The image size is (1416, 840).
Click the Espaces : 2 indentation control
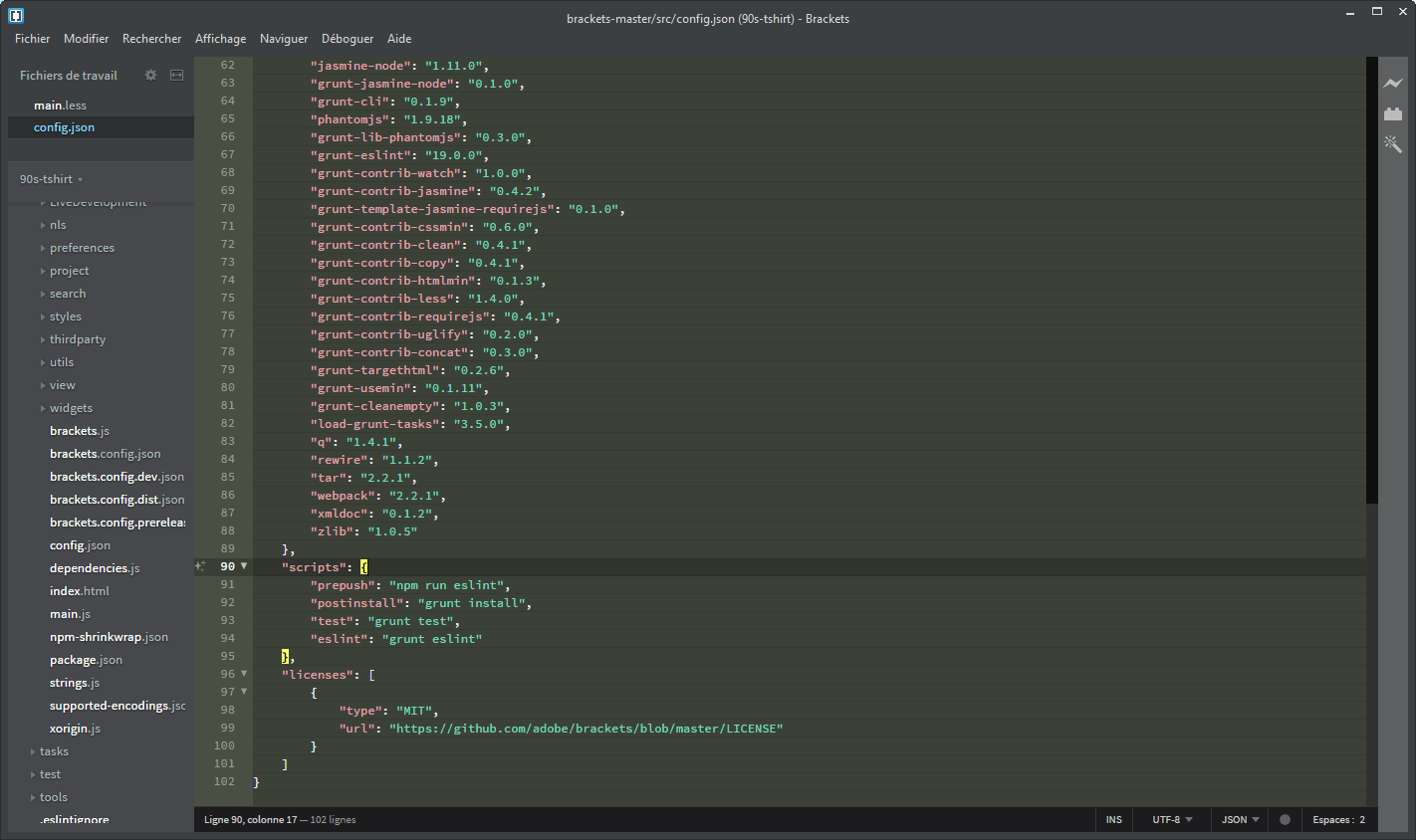tap(1339, 819)
